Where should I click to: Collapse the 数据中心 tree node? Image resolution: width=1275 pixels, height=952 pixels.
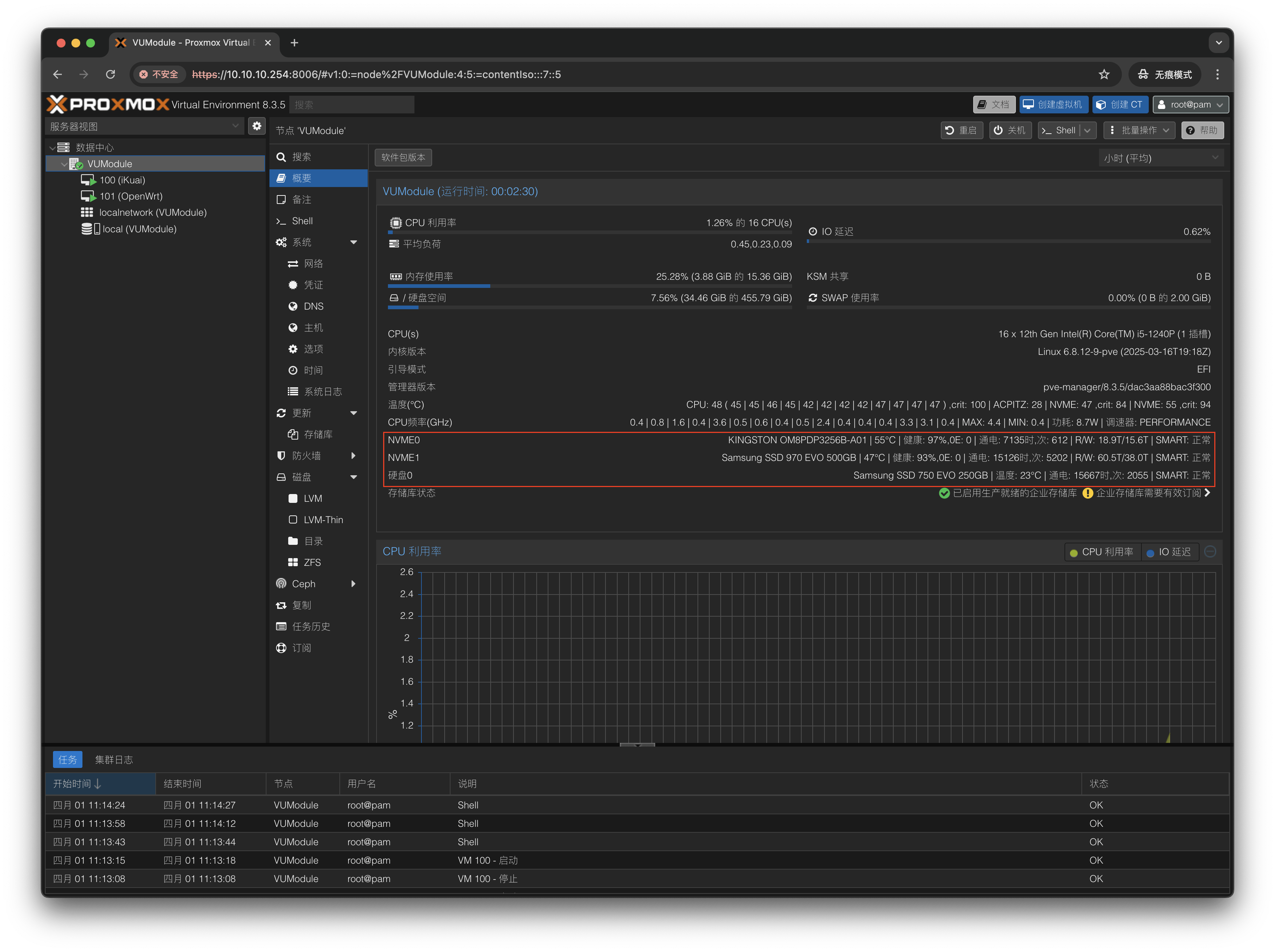[52, 148]
